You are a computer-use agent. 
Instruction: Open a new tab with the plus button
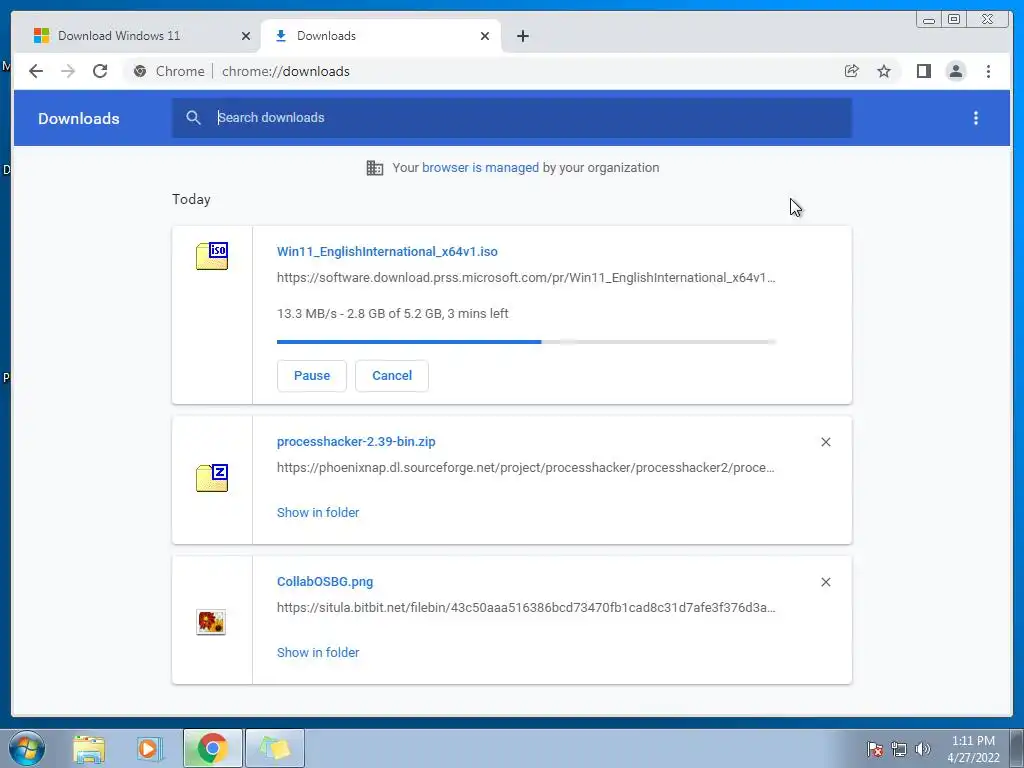tap(522, 36)
